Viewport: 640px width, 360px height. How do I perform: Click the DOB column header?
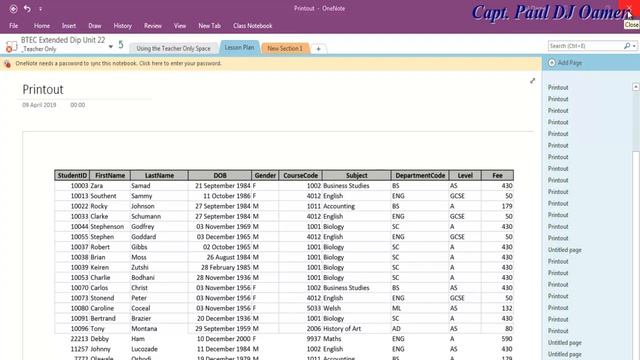coord(220,176)
